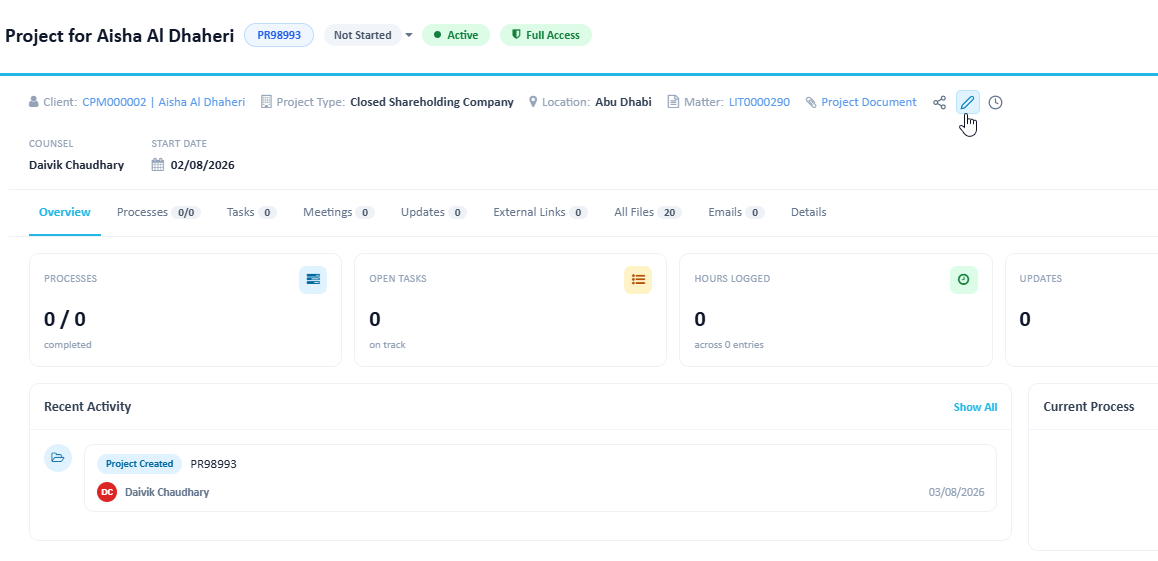Click the Project Created tag

(x=140, y=464)
